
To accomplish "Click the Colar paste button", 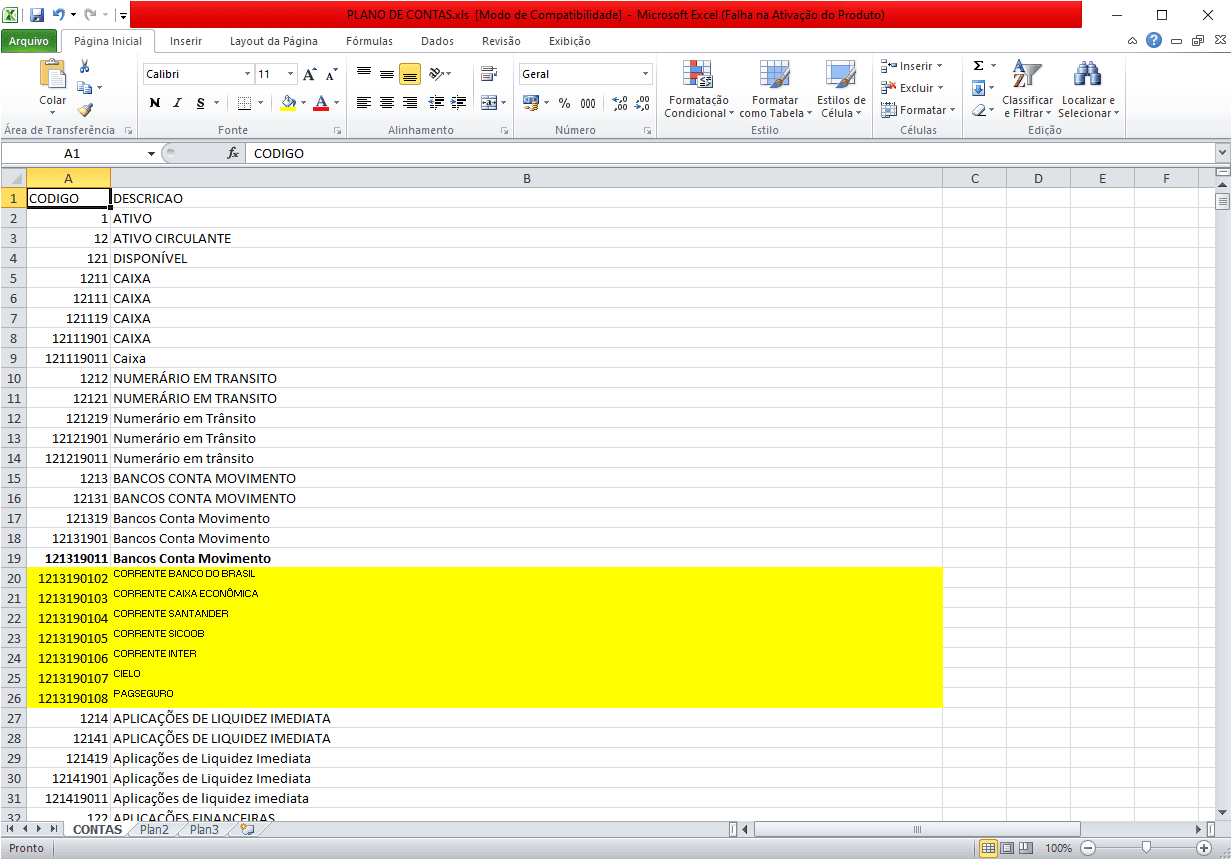I will point(52,85).
